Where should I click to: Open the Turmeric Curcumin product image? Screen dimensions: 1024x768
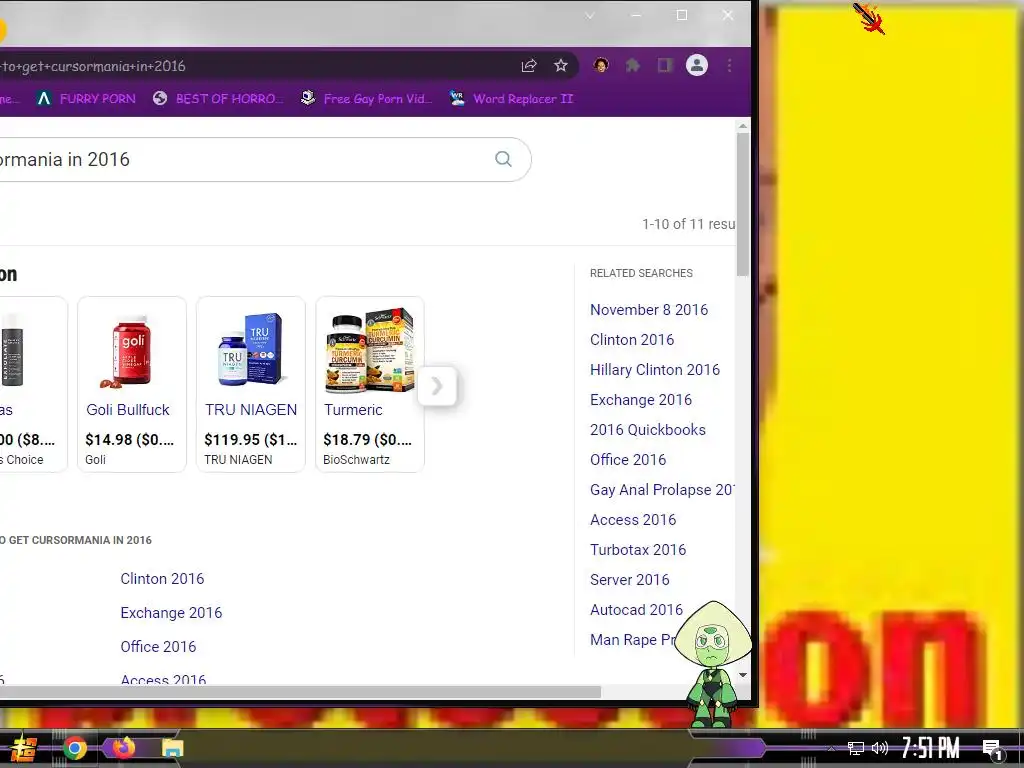pos(370,350)
